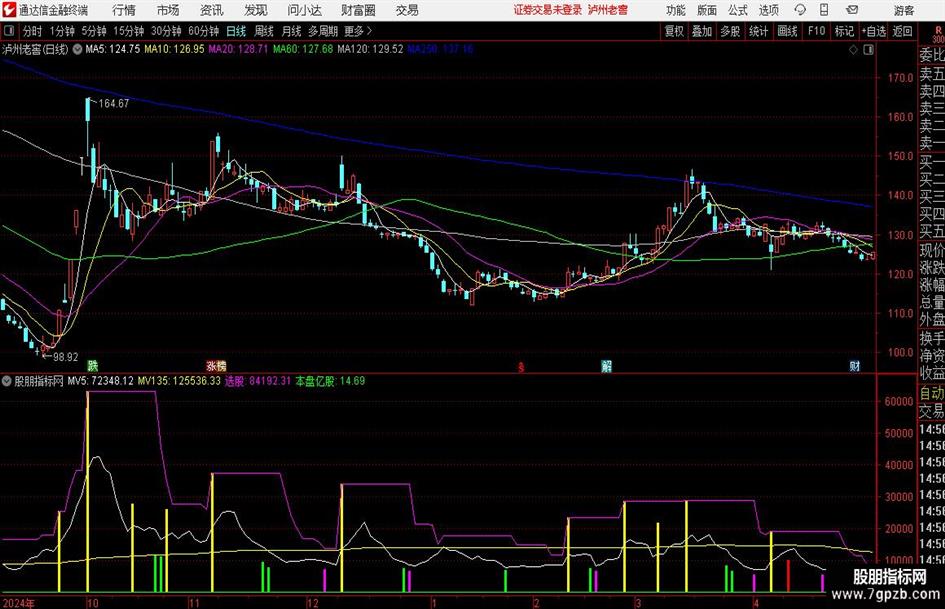Open the mail envelope icon
The image size is (945, 609).
coord(852,10)
